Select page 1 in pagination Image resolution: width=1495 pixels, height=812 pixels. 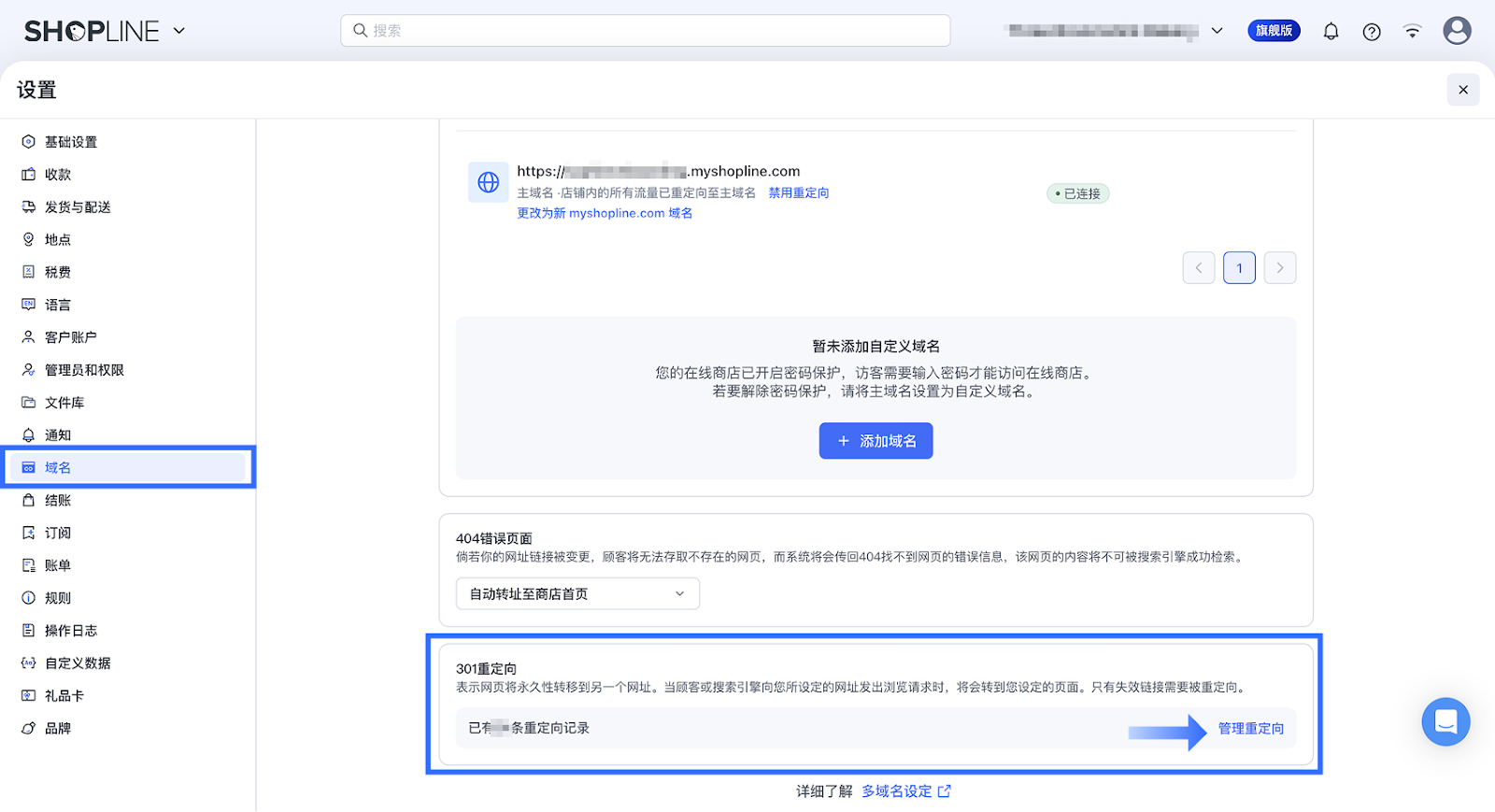coord(1240,268)
